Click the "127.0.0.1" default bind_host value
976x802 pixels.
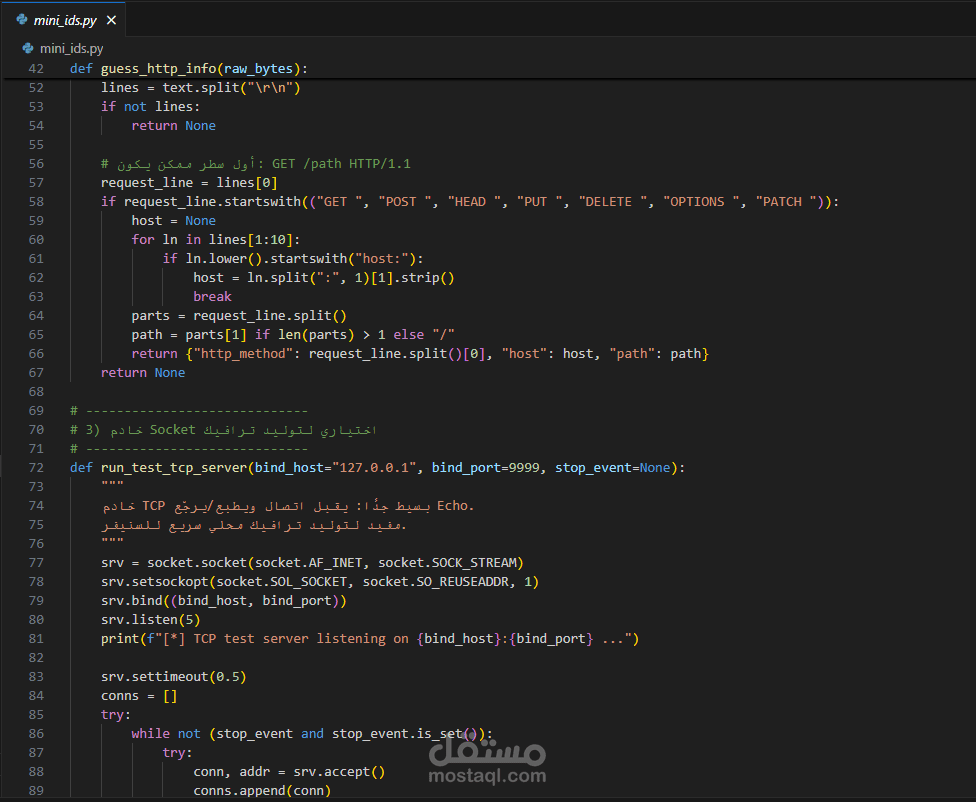373,468
